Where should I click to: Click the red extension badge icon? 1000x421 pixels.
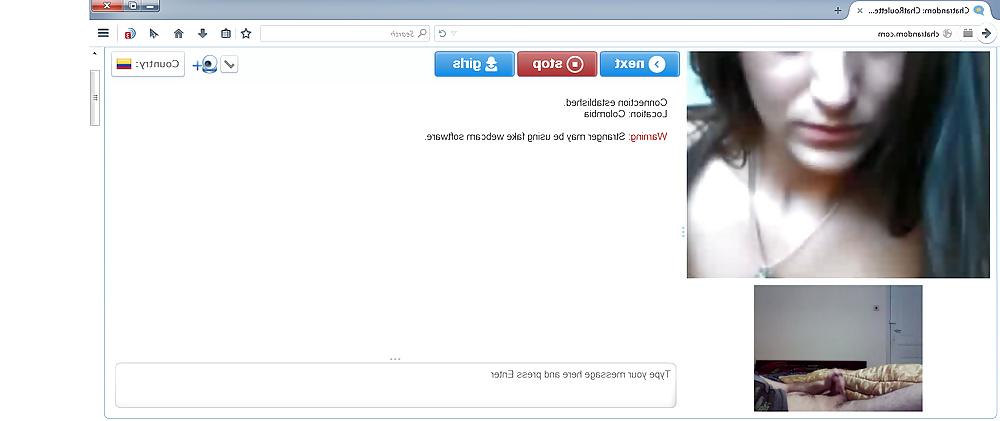[x=130, y=33]
